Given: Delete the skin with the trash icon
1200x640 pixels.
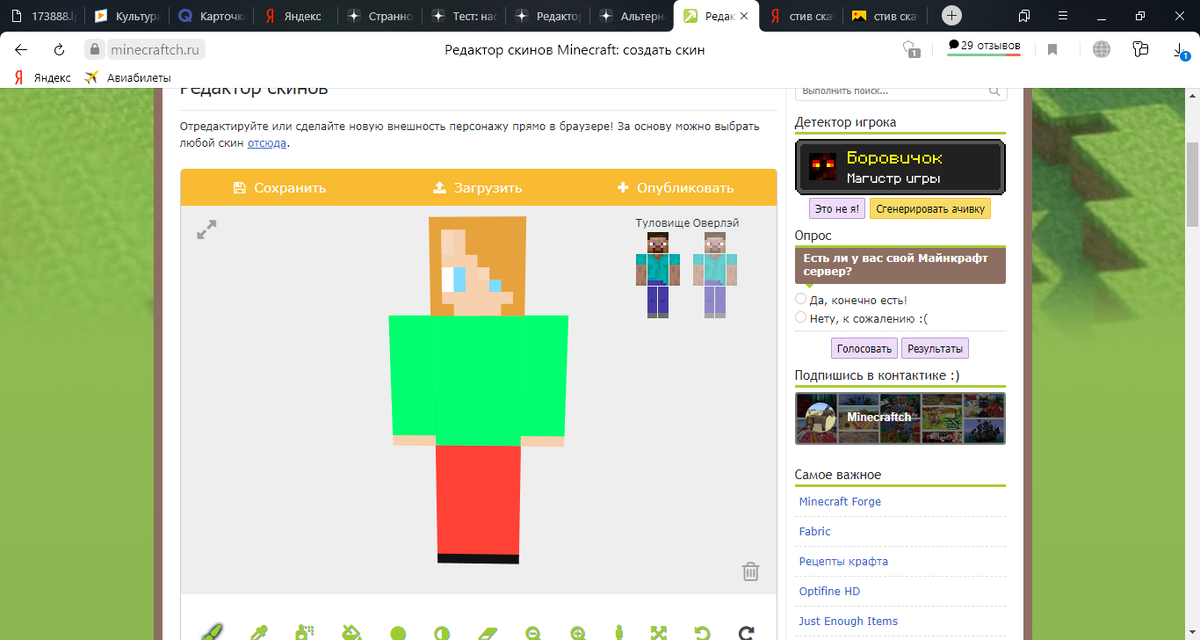Looking at the screenshot, I should coord(751,571).
